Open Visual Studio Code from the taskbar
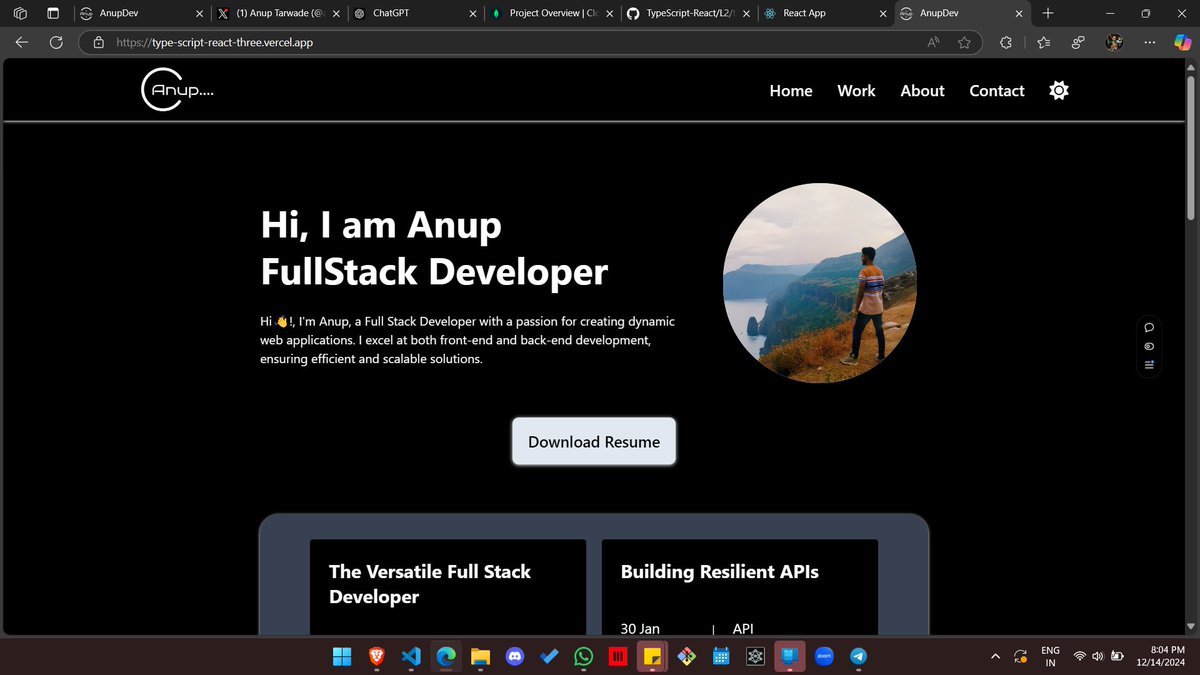 tap(411, 656)
